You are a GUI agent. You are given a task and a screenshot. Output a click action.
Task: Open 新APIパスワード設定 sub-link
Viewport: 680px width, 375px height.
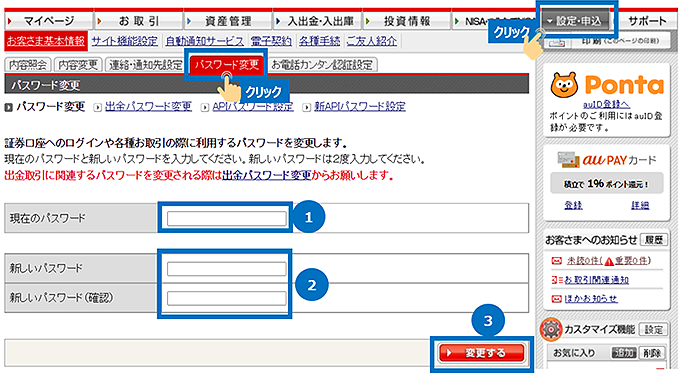360,107
